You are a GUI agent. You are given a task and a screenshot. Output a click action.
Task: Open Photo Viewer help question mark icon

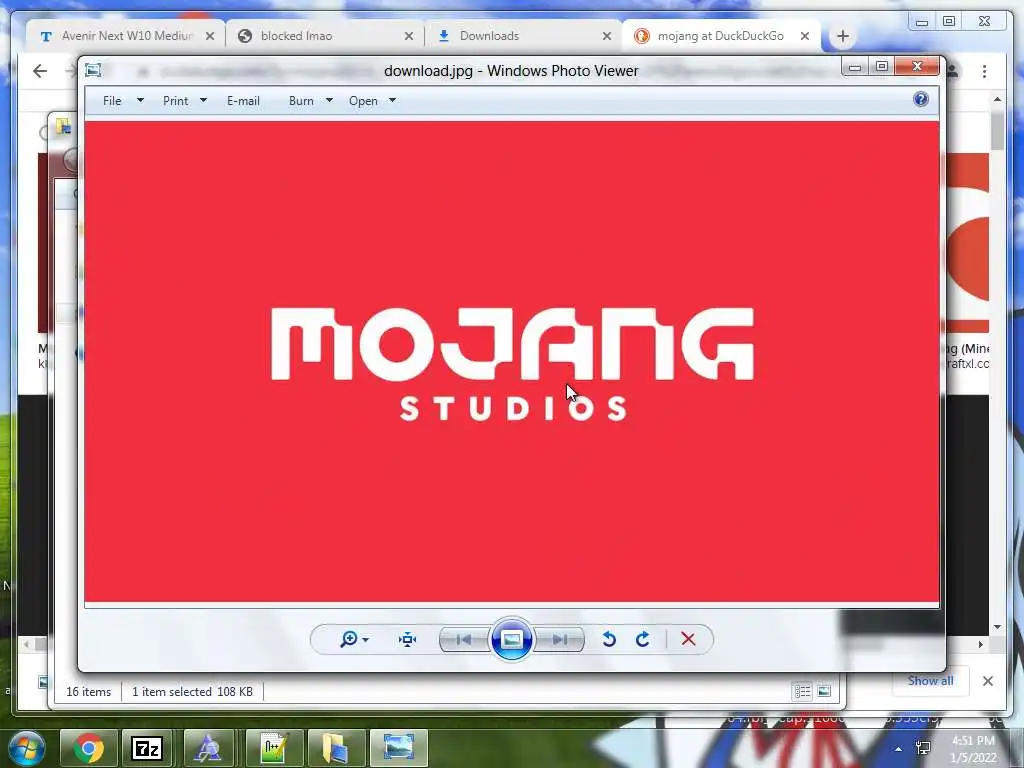point(921,99)
